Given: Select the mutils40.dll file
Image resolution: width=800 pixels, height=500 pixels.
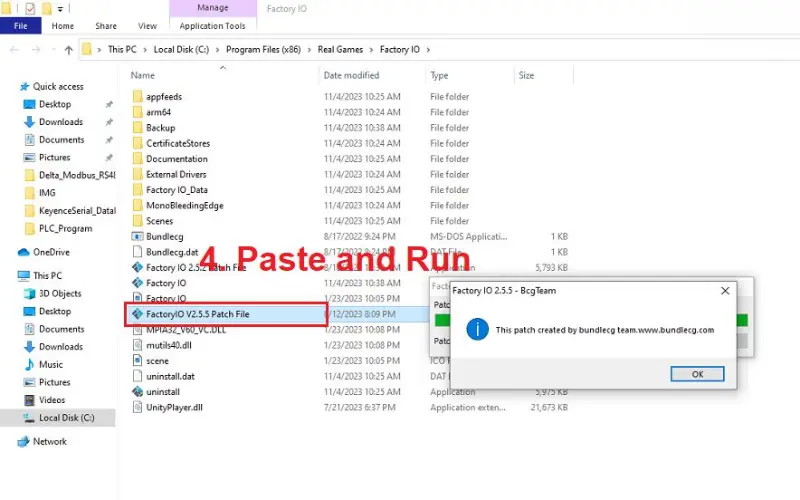Looking at the screenshot, I should click(168, 345).
